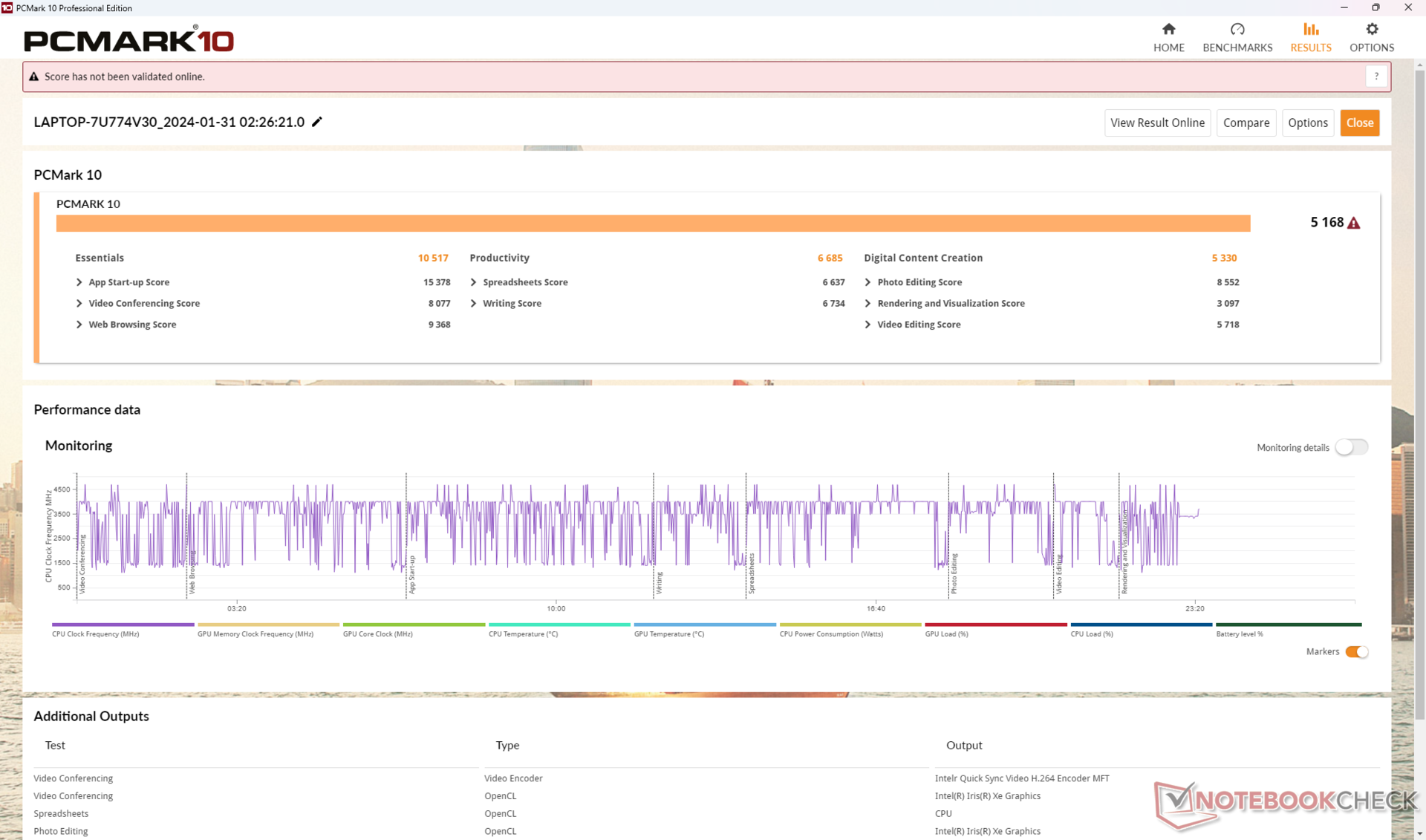The height and width of the screenshot is (840, 1426).
Task: Click warning icon in validation banner
Action: (x=33, y=76)
